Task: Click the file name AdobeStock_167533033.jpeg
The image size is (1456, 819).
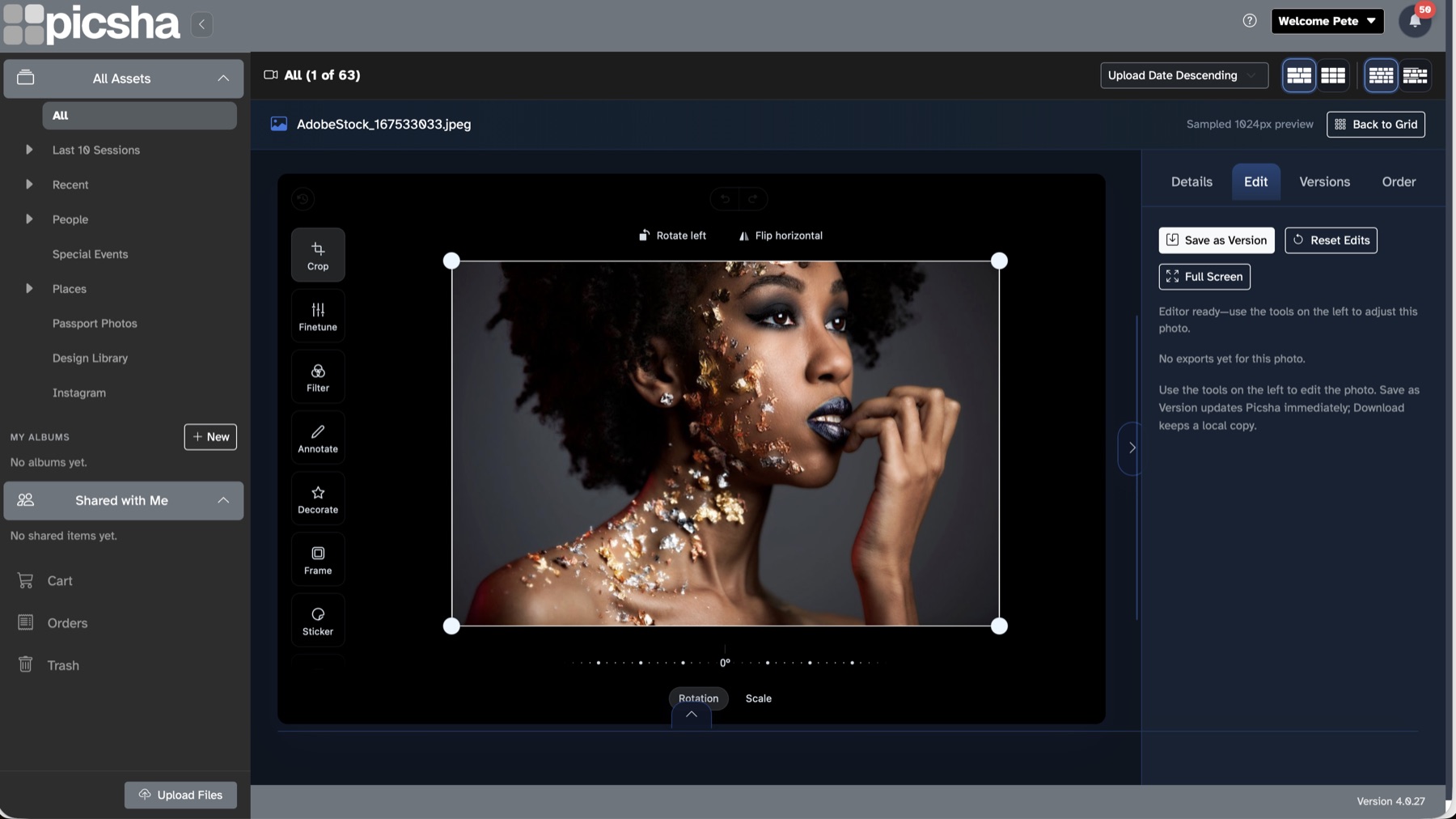Action: click(x=383, y=125)
